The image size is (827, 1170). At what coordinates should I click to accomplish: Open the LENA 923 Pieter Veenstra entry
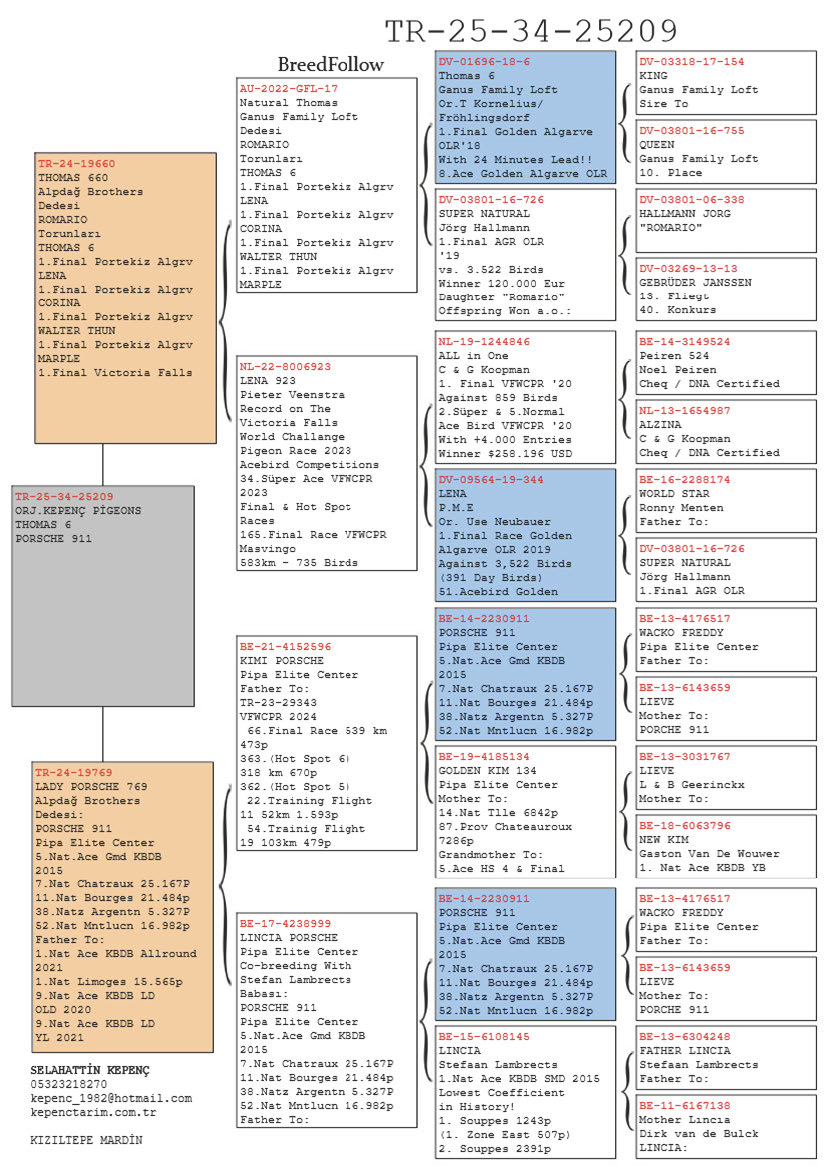coord(327,464)
